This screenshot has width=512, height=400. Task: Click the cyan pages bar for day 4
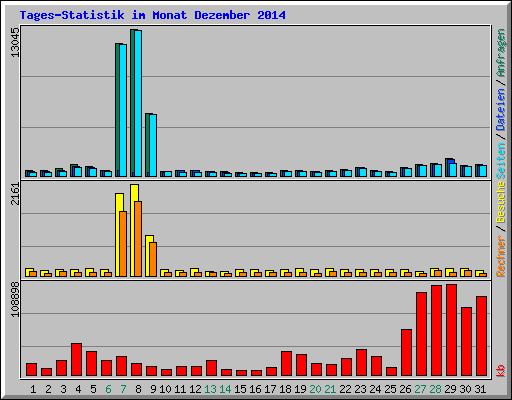(x=78, y=172)
